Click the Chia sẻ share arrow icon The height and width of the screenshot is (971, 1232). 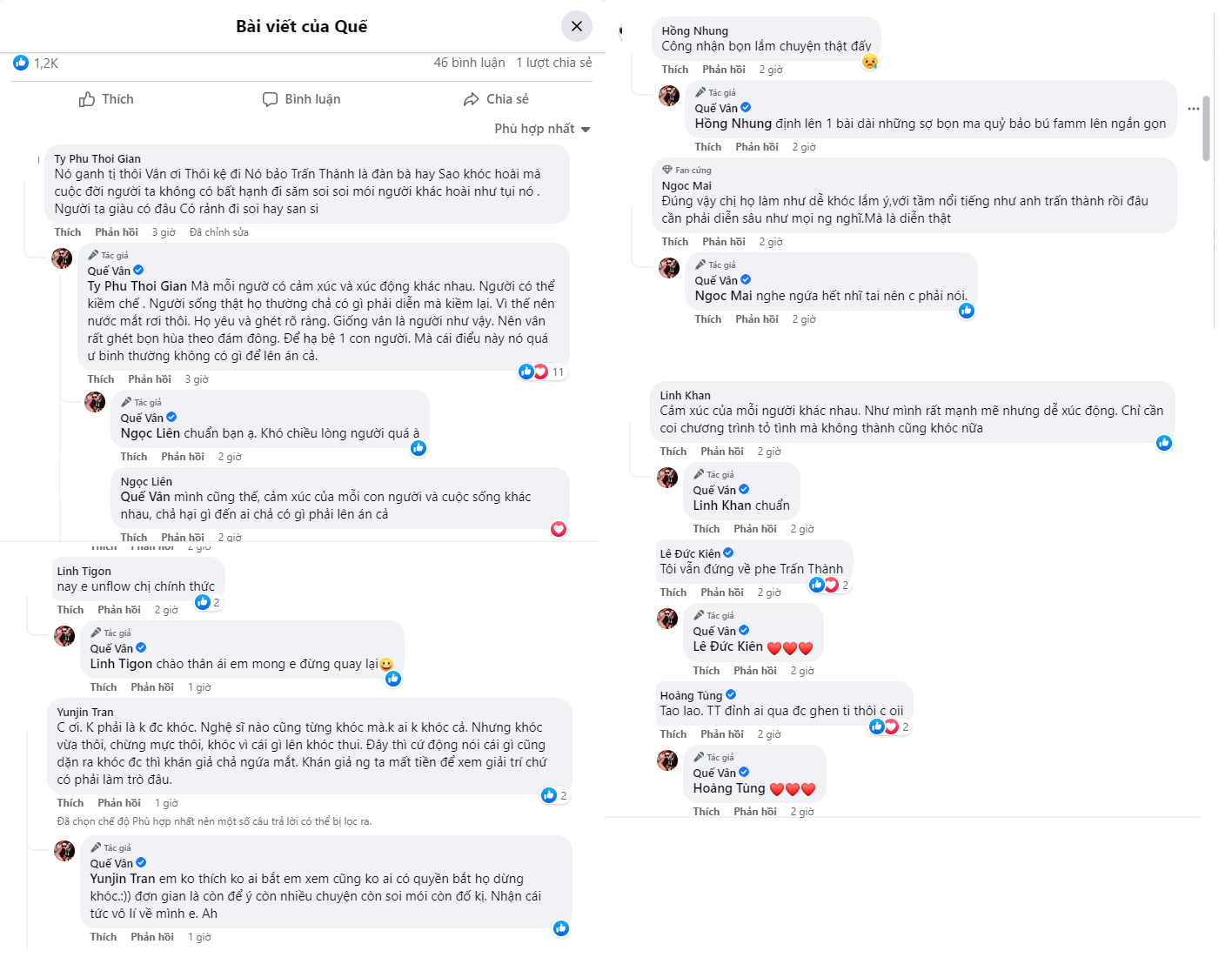[472, 99]
